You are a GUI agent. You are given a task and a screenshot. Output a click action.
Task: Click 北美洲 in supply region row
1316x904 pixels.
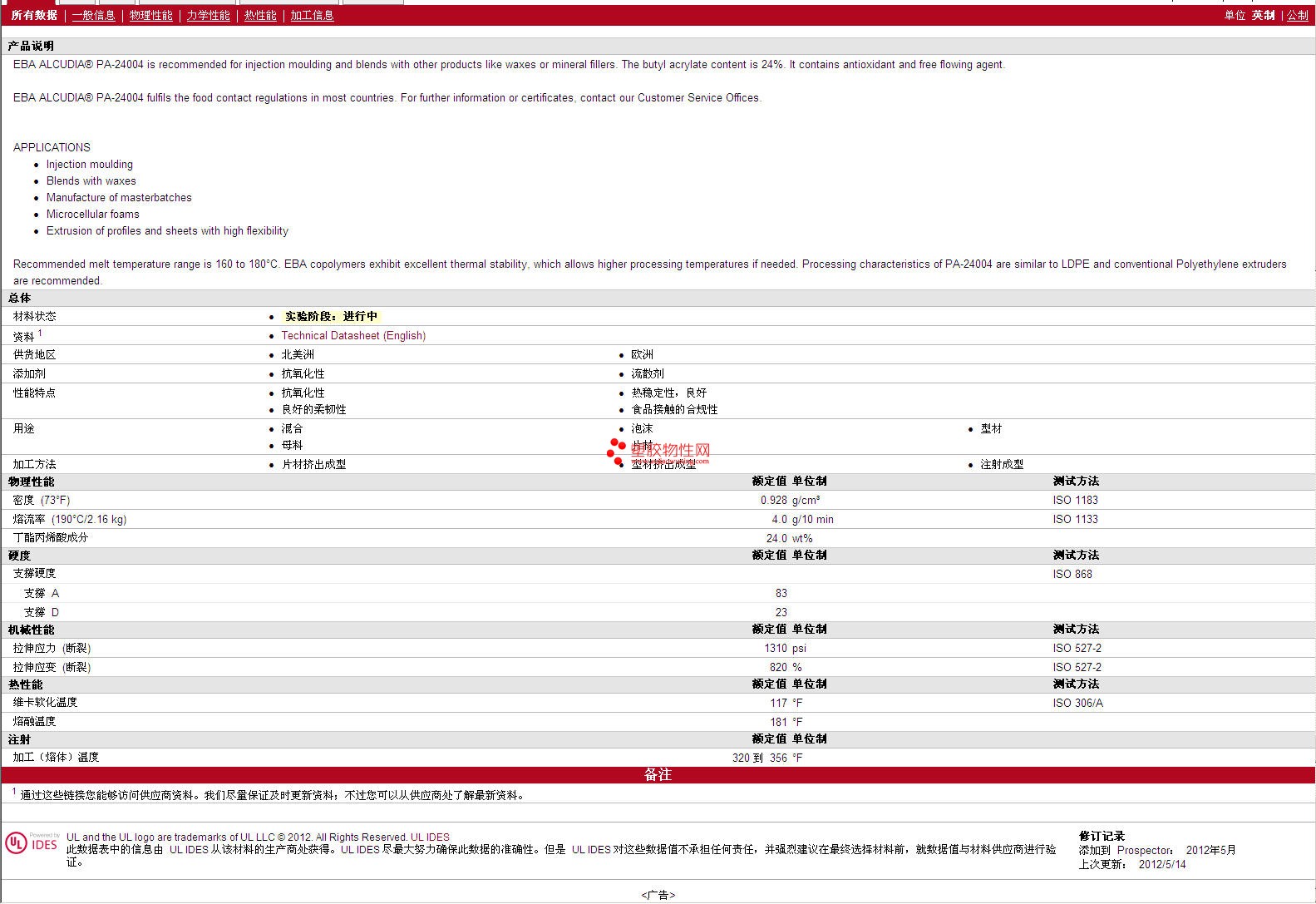tap(298, 354)
